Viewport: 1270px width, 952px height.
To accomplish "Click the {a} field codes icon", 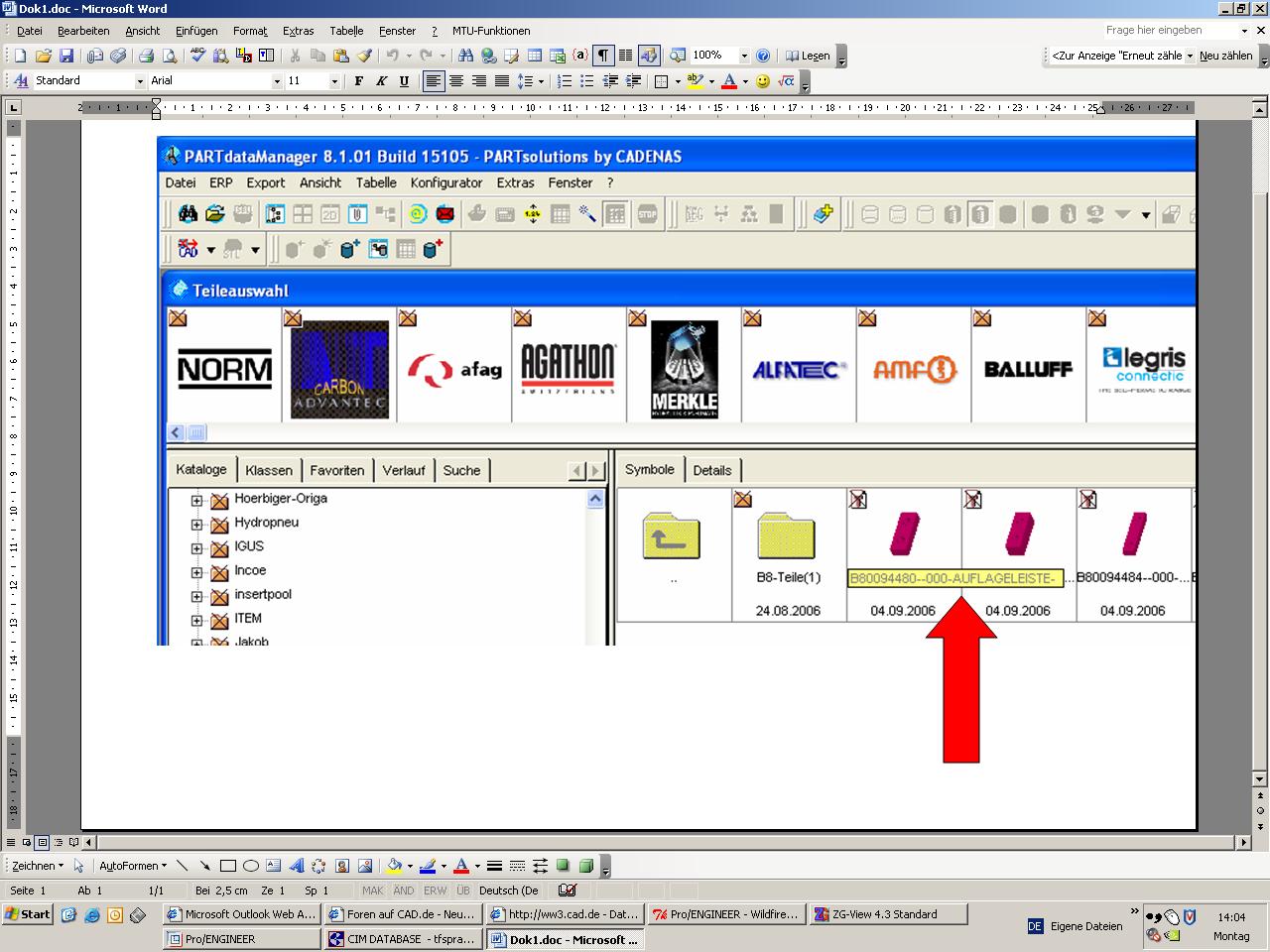I will click(x=579, y=56).
